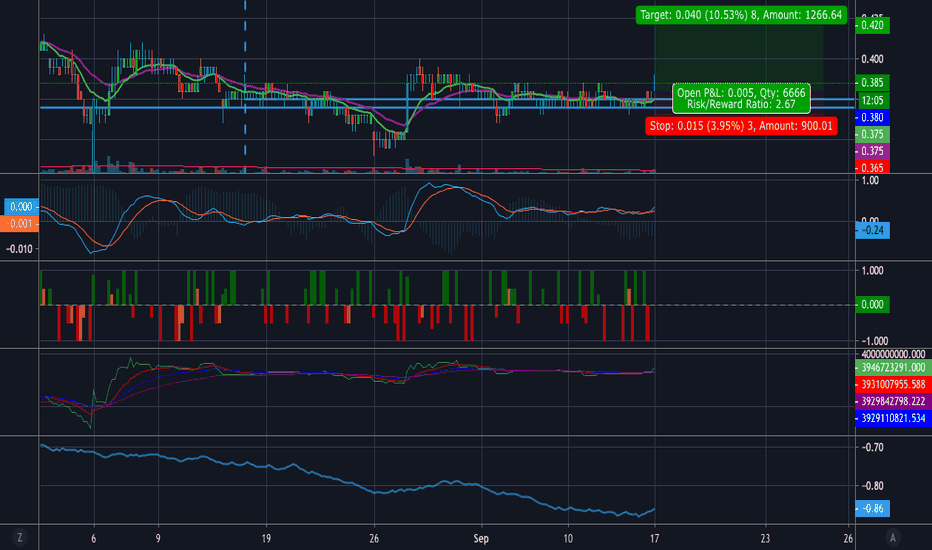Screen dimensions: 932x550
Task: Click the blue -0.86 bottom indicator label
Action: 872,508
